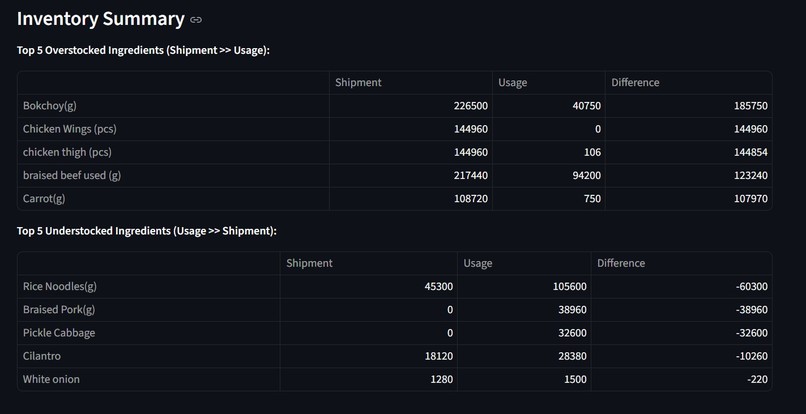Click the Carrot difference cell 107970

pos(688,199)
